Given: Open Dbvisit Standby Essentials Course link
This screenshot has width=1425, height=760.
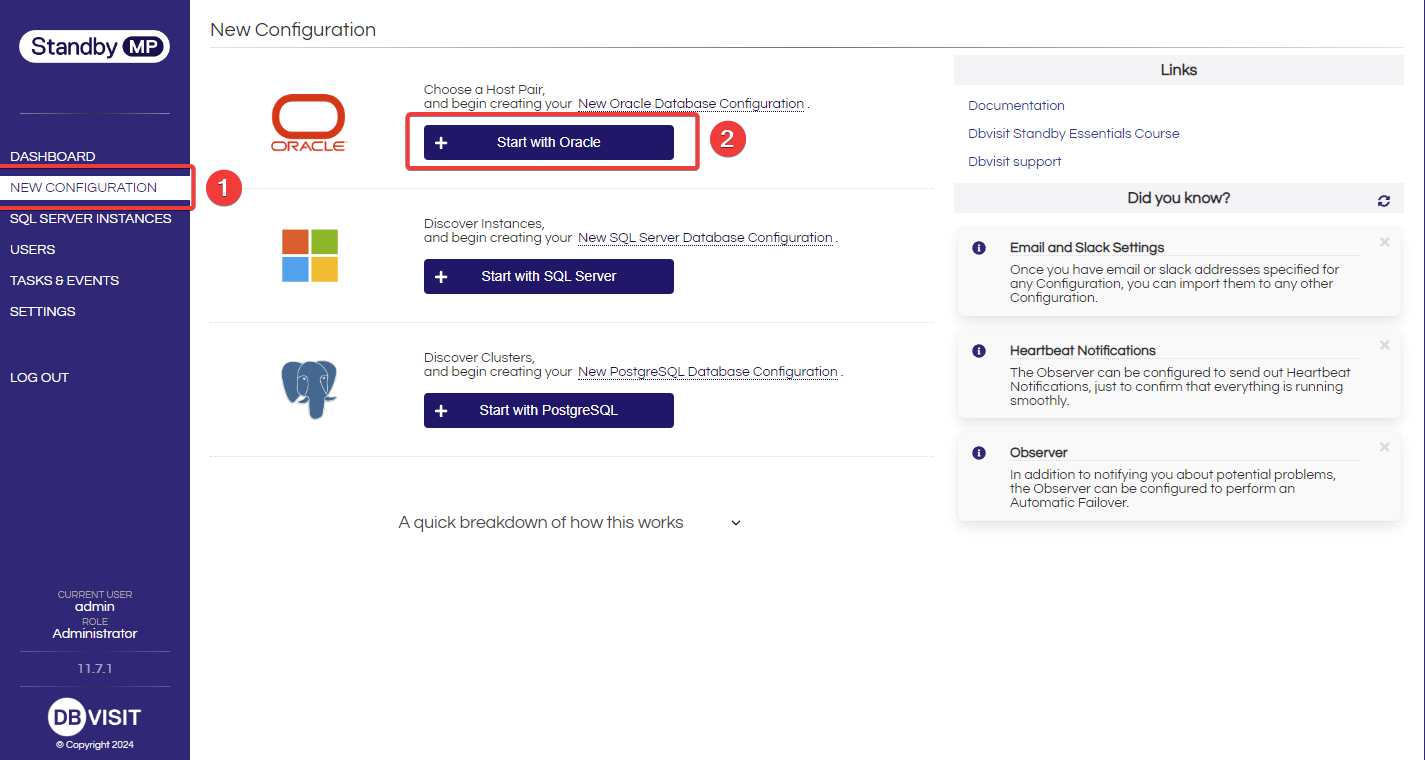Looking at the screenshot, I should tap(1074, 133).
